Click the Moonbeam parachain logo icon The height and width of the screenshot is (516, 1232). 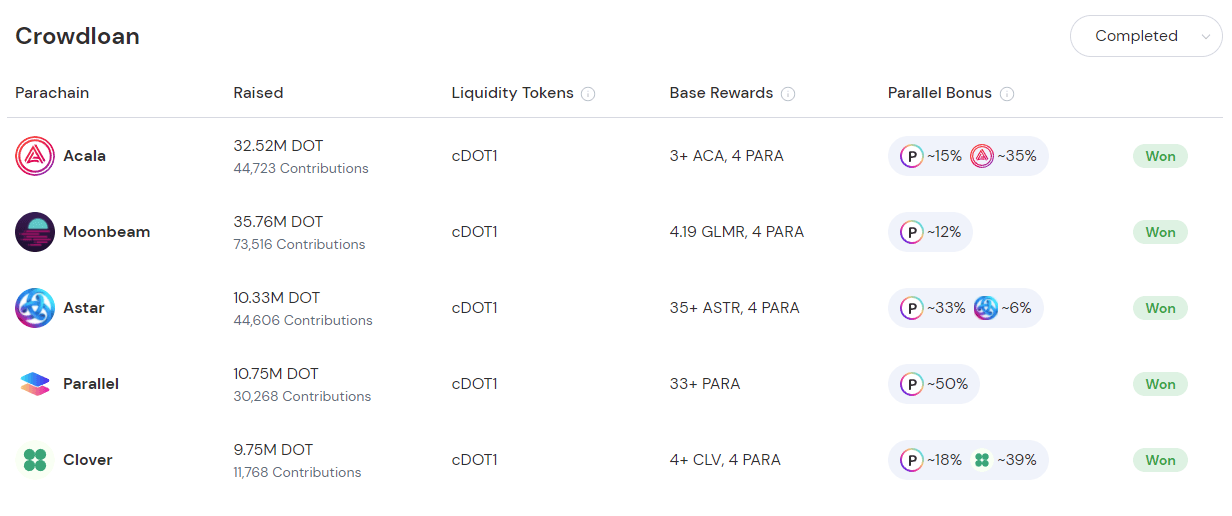pos(35,232)
